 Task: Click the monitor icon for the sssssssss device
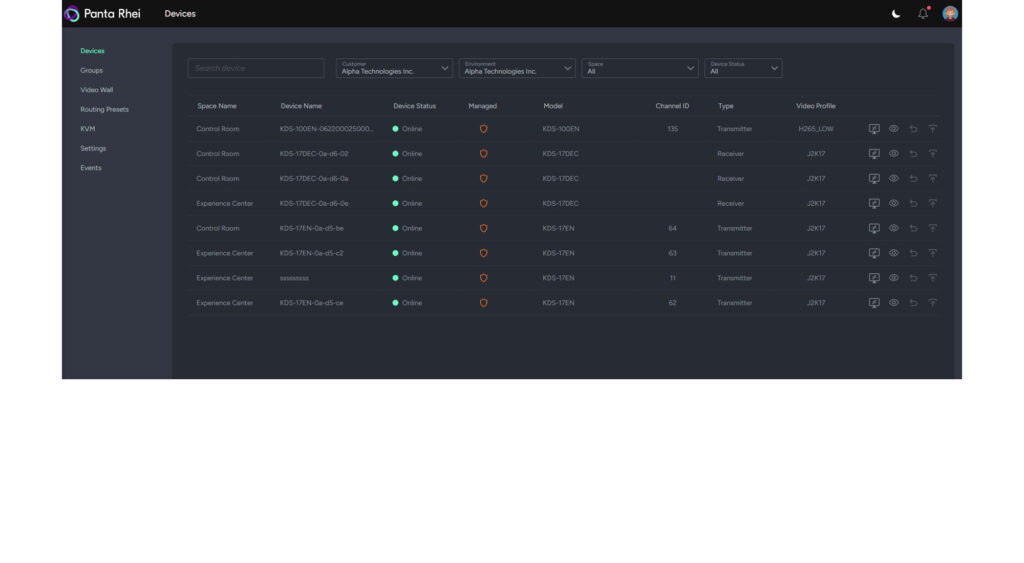[x=874, y=278]
